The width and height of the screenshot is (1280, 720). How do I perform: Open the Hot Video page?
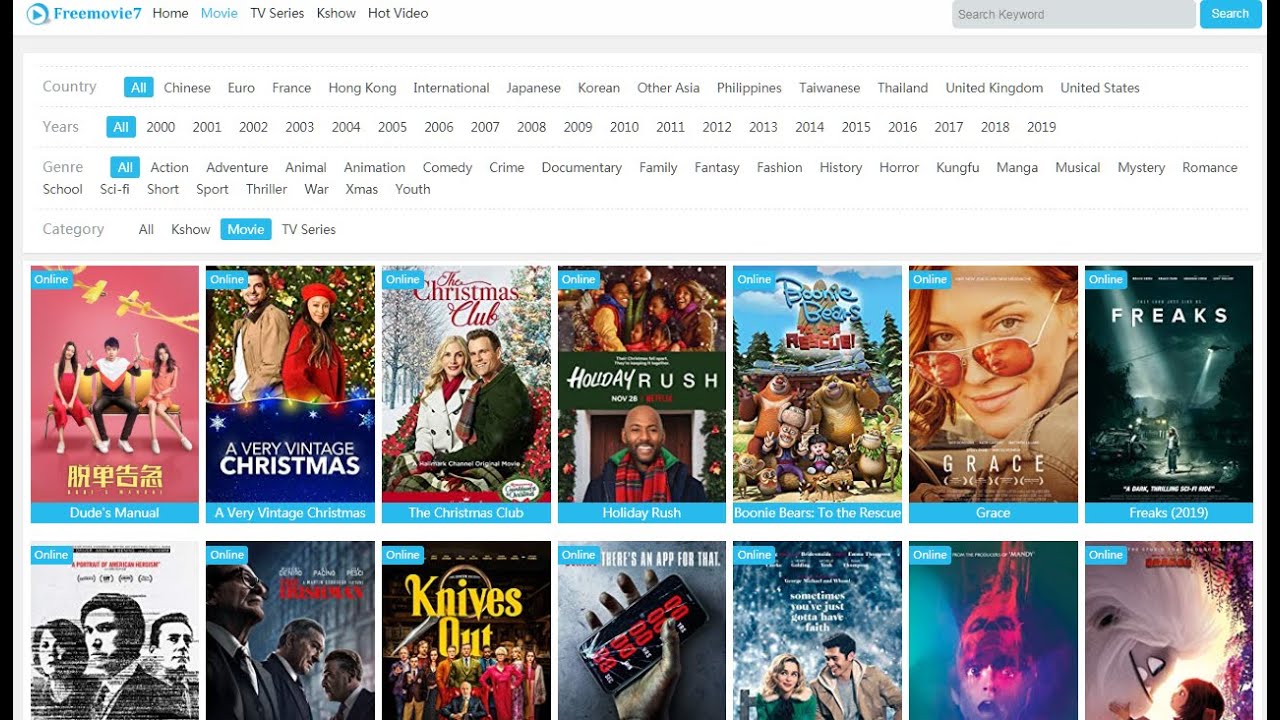(x=398, y=13)
